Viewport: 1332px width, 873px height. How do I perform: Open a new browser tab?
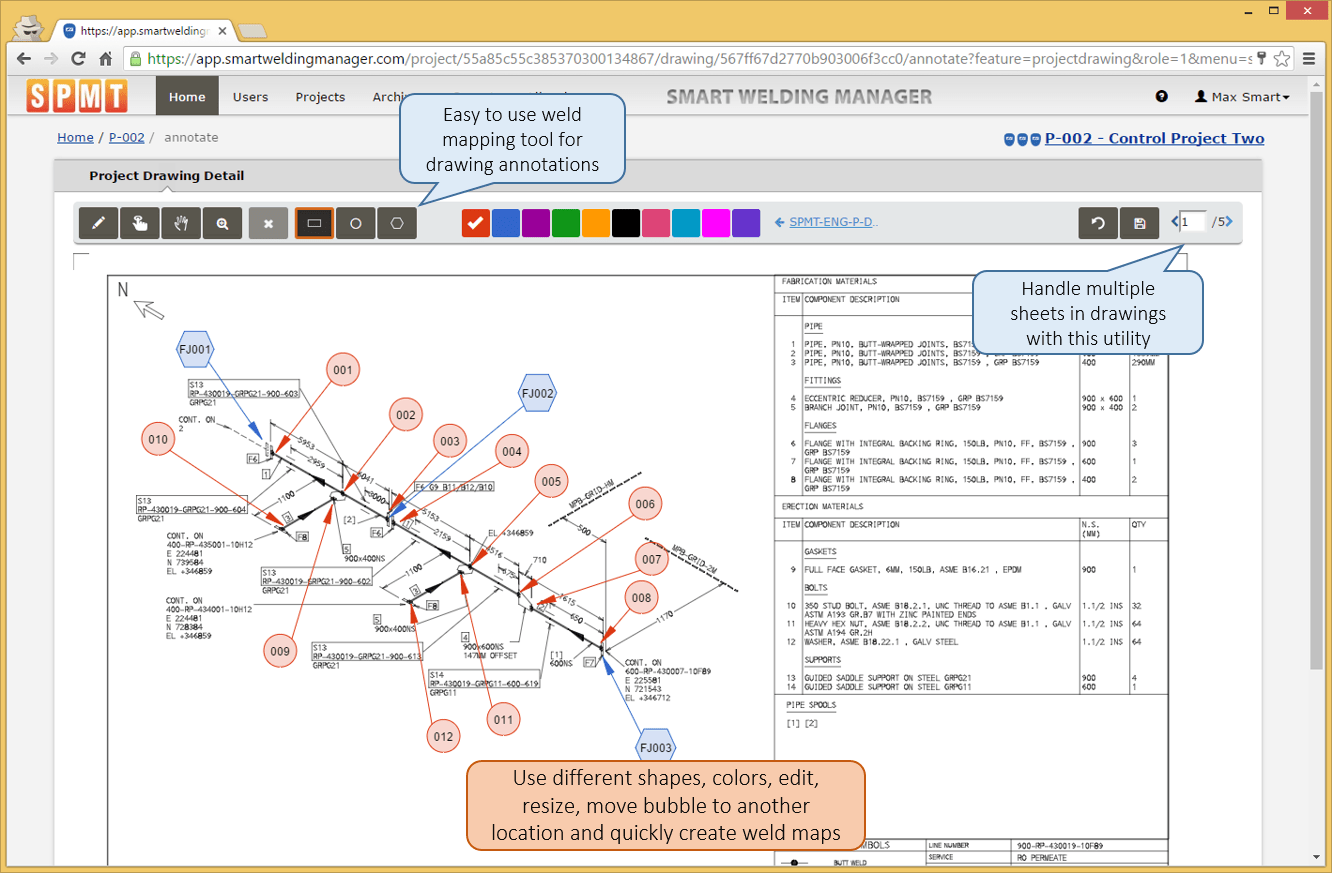tap(252, 31)
